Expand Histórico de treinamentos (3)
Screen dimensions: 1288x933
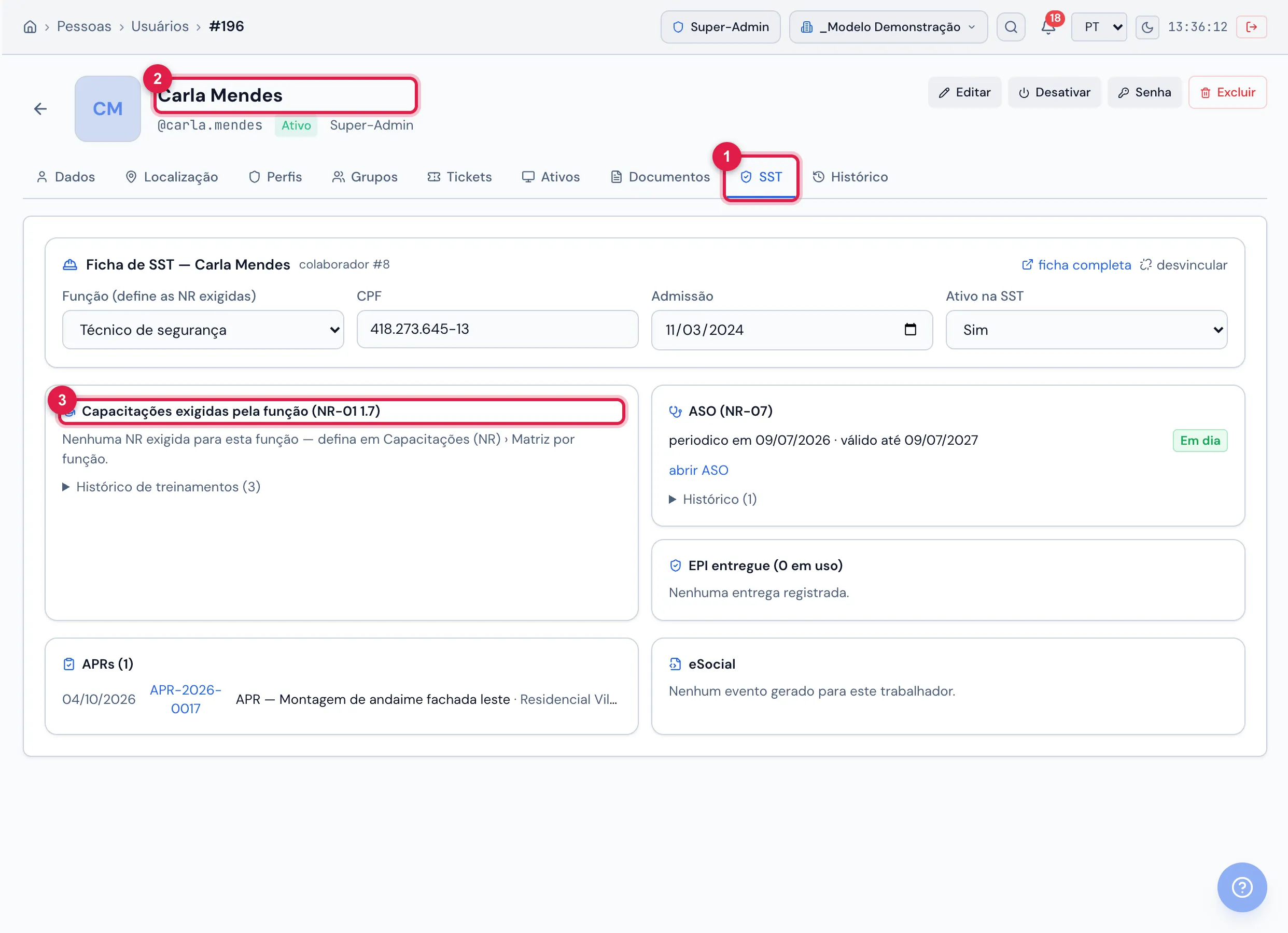pos(161,487)
